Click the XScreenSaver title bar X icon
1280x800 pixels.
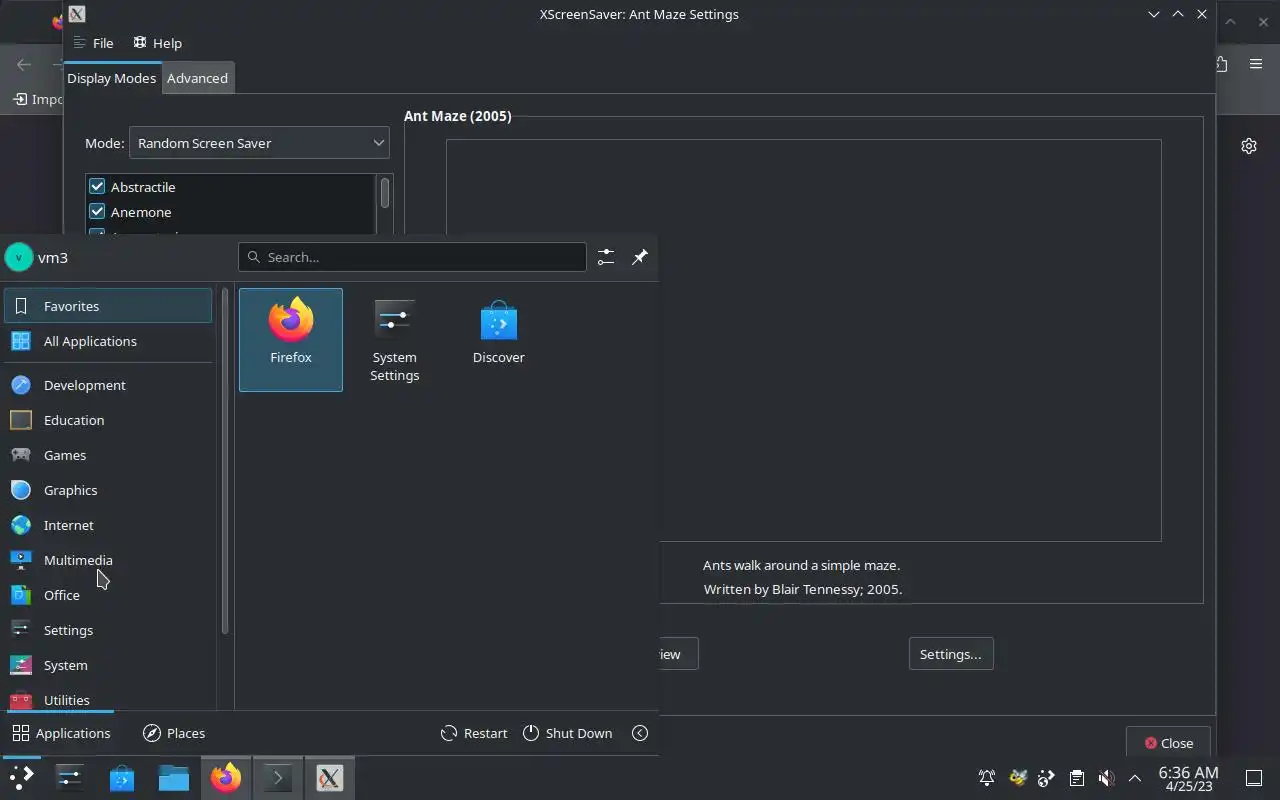pos(77,14)
